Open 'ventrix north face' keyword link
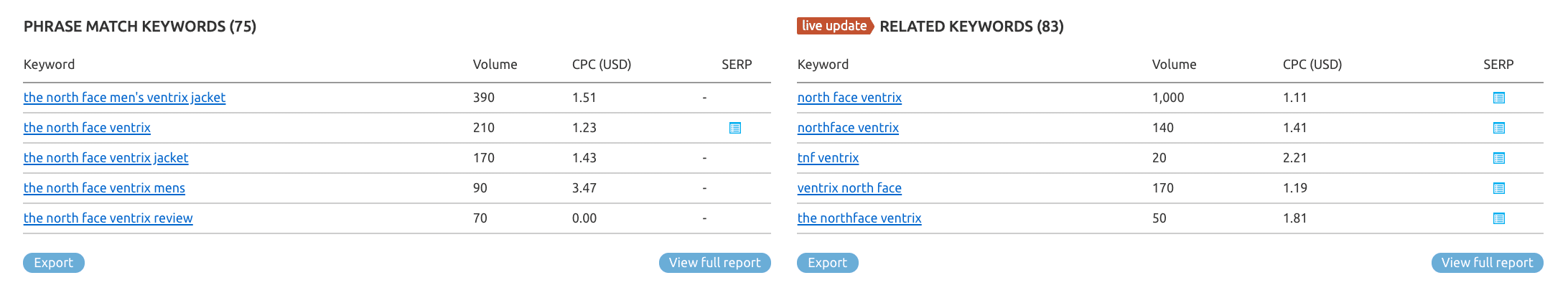The width and height of the screenshot is (1568, 293). pyautogui.click(x=849, y=188)
